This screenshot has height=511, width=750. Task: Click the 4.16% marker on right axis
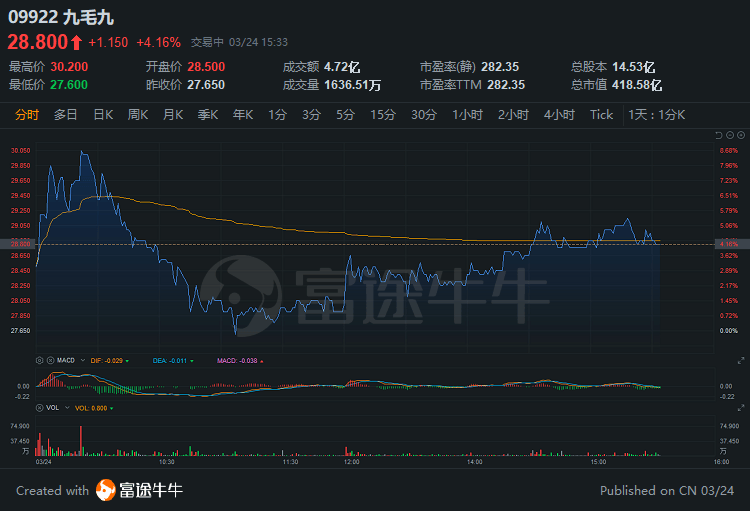tap(732, 244)
